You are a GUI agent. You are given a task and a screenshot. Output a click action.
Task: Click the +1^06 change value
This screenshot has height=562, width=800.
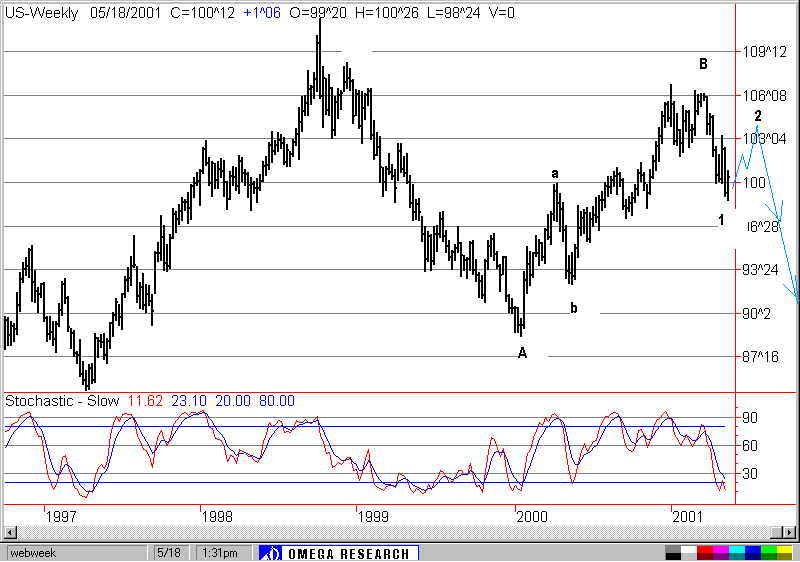coord(262,13)
